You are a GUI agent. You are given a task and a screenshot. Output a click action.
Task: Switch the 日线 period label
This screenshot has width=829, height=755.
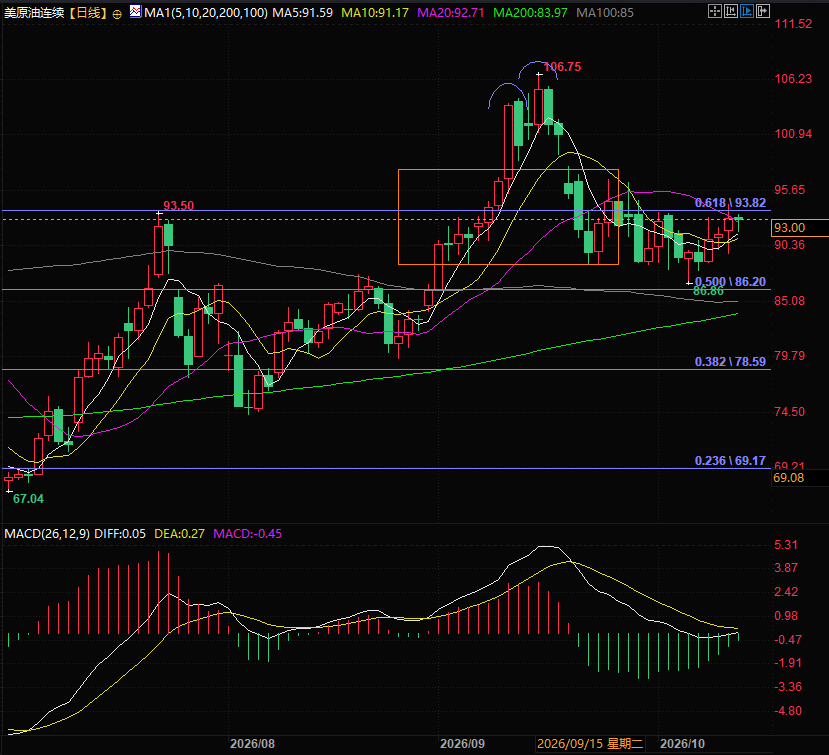[x=88, y=13]
